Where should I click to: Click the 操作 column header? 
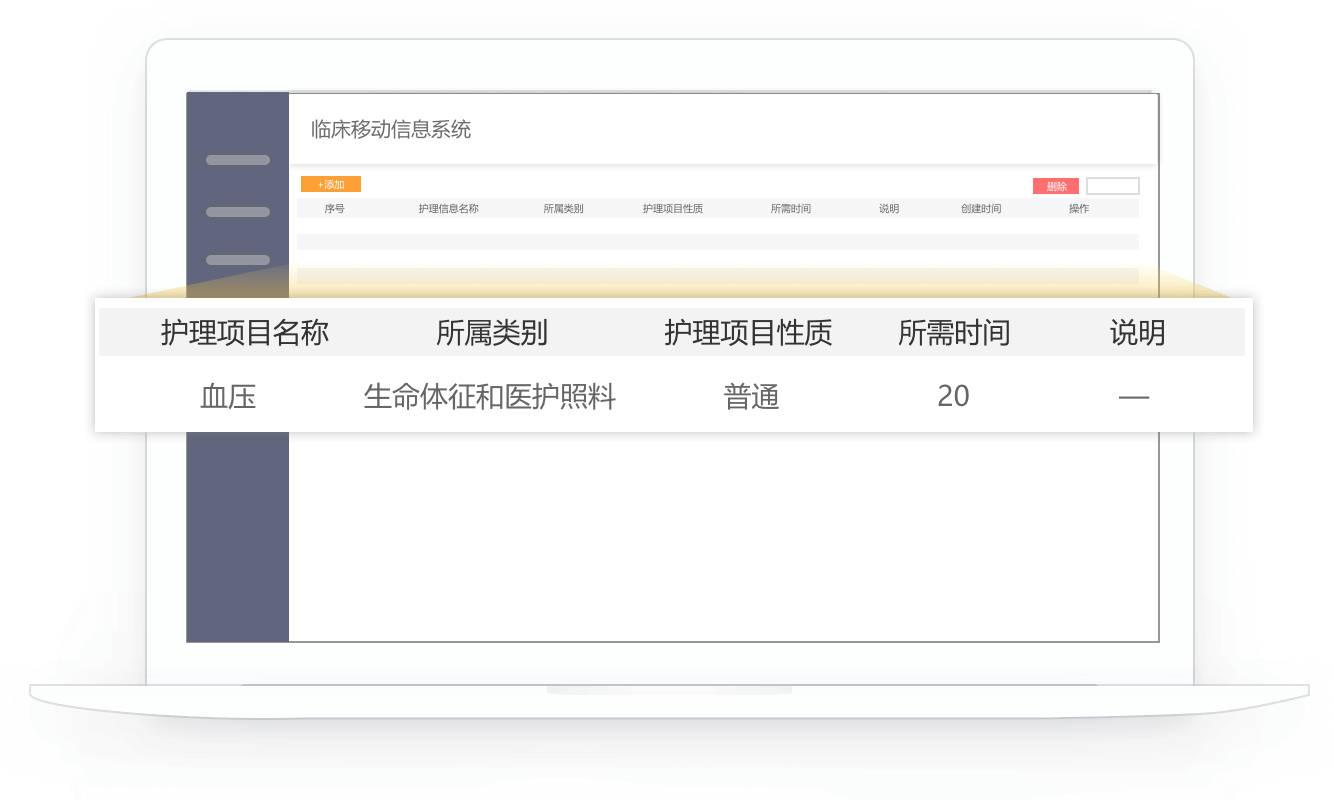1079,209
